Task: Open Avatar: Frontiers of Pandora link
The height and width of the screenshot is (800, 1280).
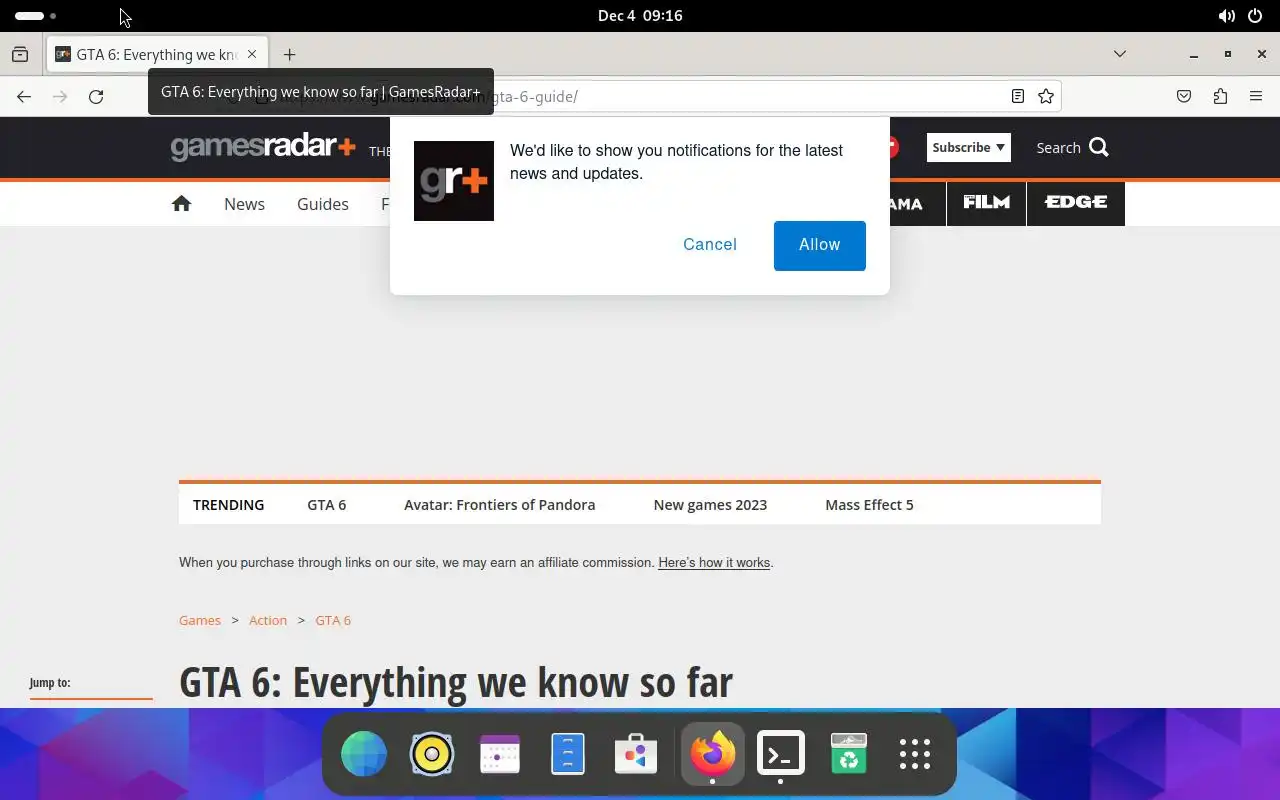Action: [x=499, y=505]
